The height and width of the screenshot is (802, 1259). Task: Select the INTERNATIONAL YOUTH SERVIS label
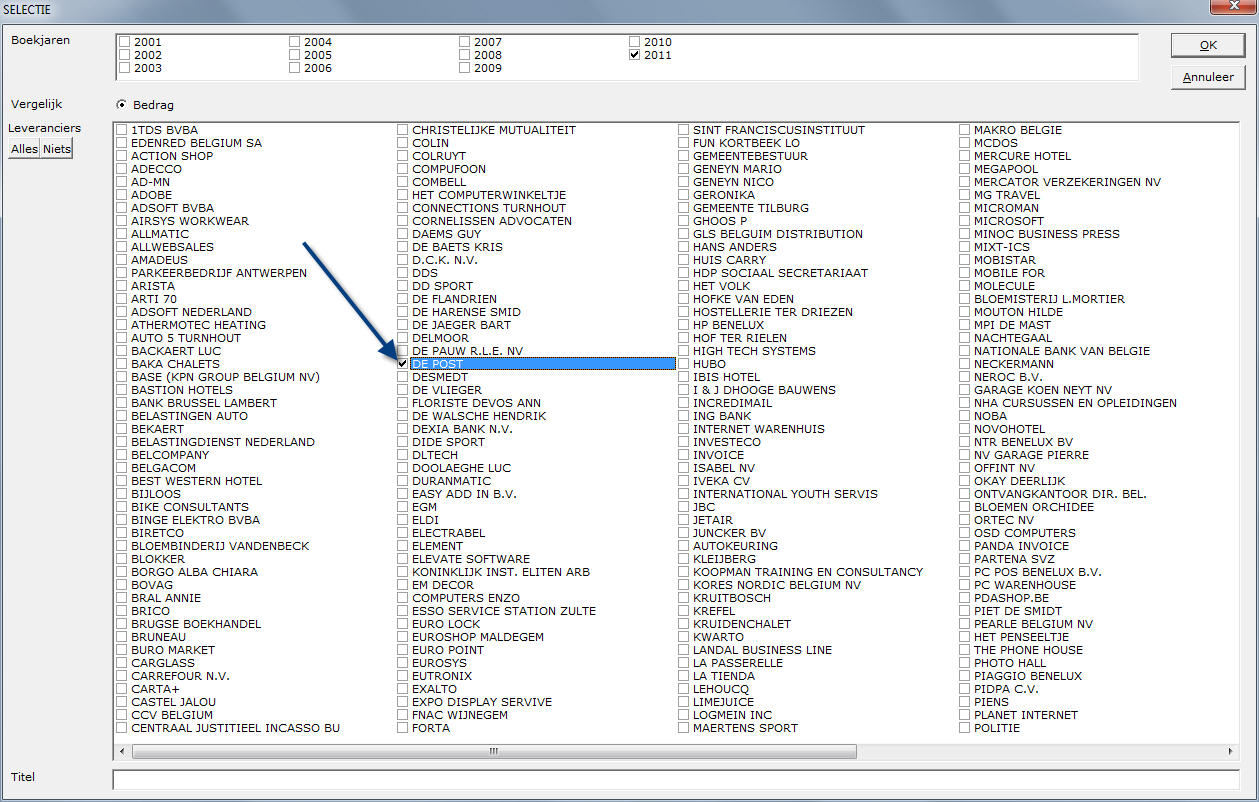click(785, 494)
